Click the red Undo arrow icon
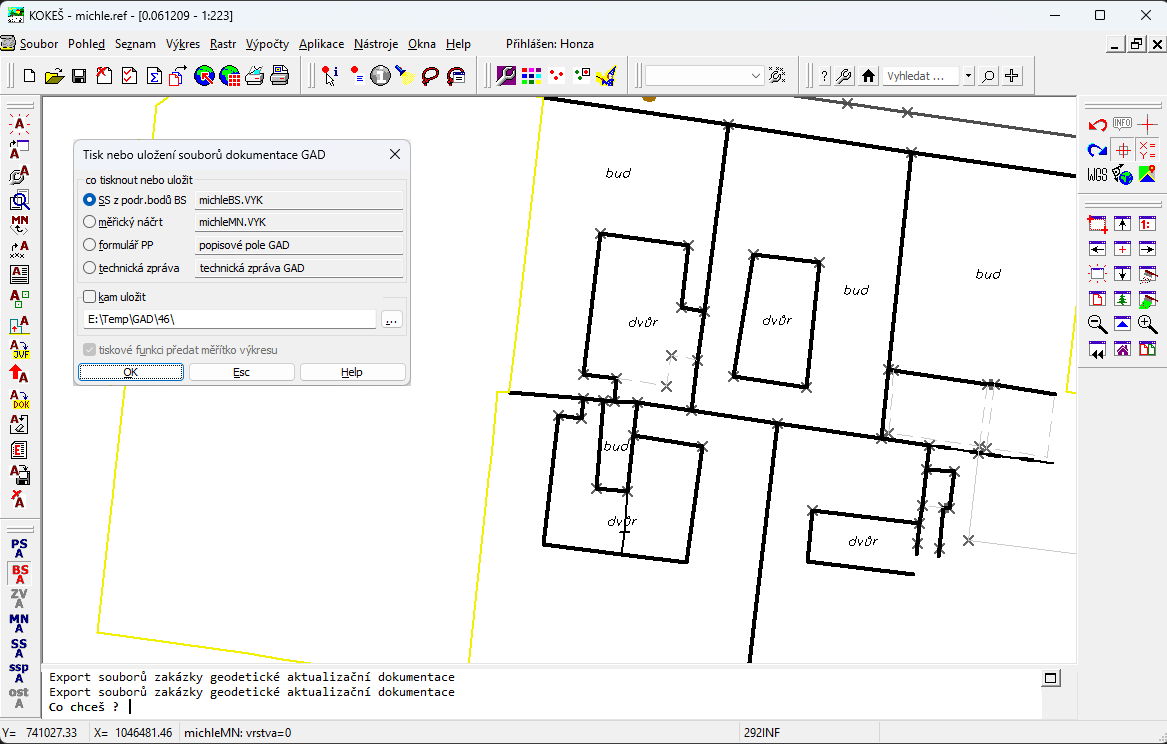Screen dimensions: 1167x744 click(x=1097, y=126)
